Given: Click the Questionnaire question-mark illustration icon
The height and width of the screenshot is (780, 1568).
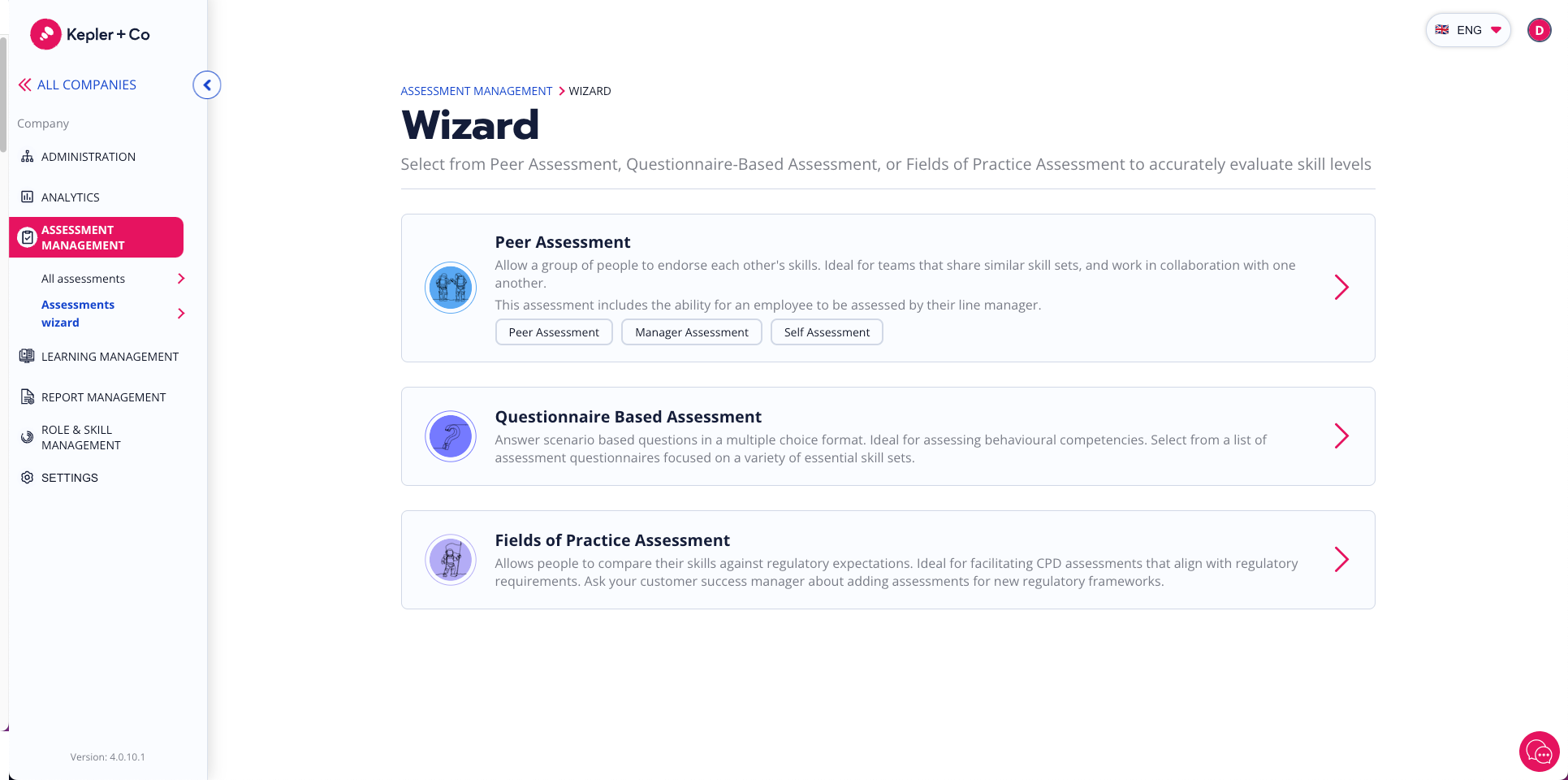Looking at the screenshot, I should point(451,436).
